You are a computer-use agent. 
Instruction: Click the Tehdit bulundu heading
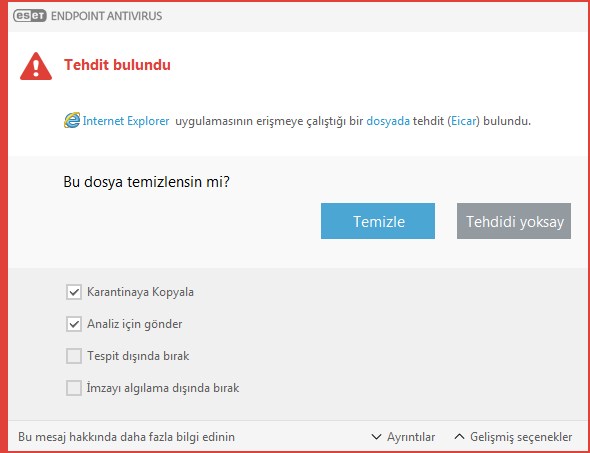[117, 65]
